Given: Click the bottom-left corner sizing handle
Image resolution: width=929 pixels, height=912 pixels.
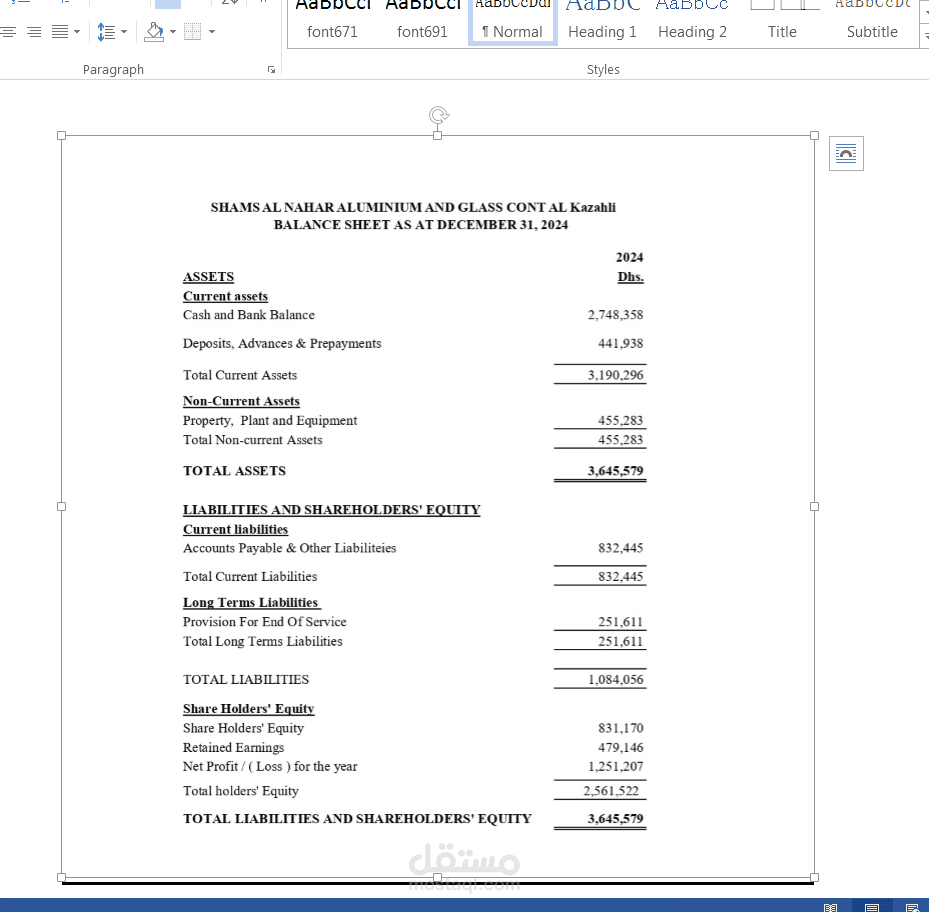Looking at the screenshot, I should pos(62,878).
